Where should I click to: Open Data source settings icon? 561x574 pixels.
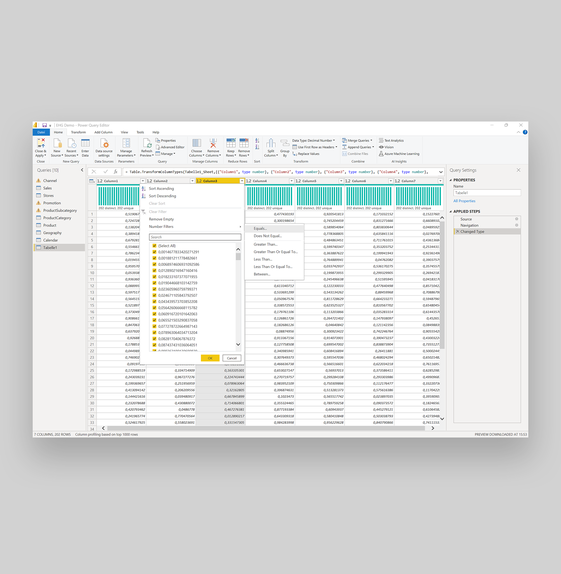coord(104,143)
